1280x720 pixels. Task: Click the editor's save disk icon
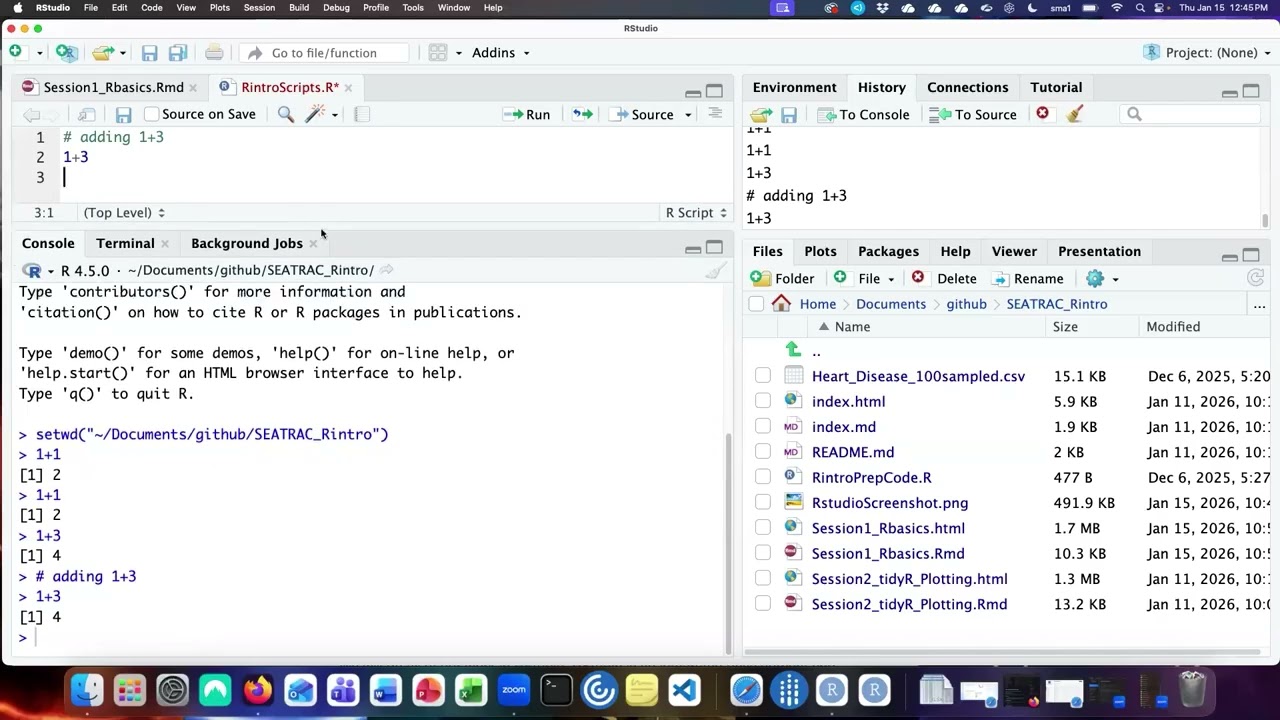click(x=123, y=115)
